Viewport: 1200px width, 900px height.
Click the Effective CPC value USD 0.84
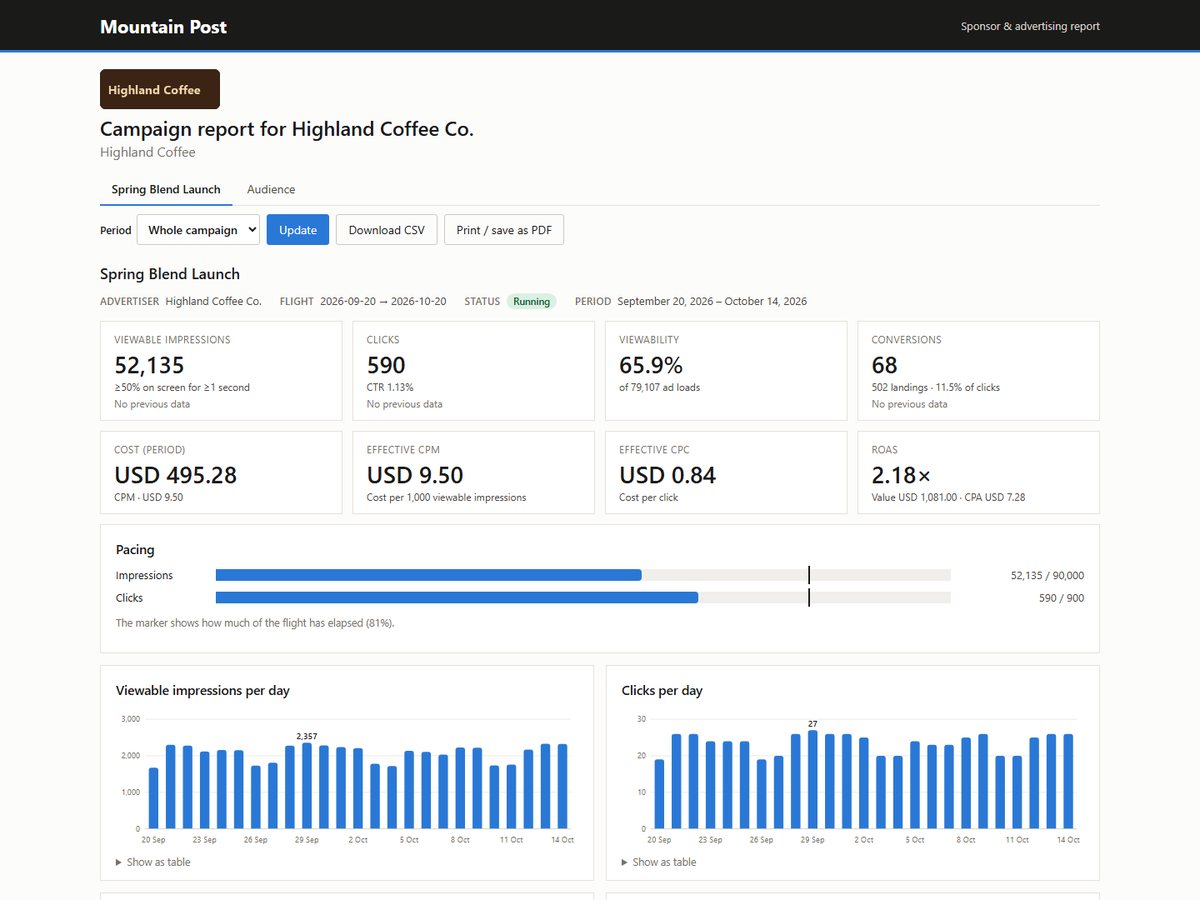[668, 475]
